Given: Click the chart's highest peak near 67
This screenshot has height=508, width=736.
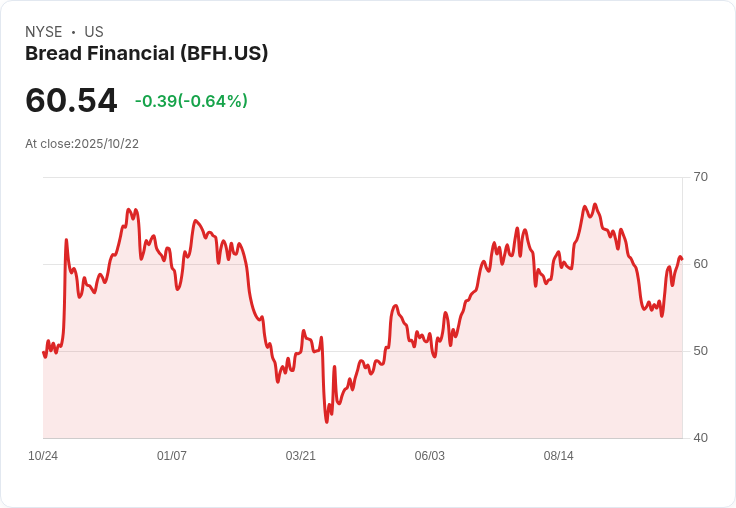Looking at the screenshot, I should pos(595,204).
